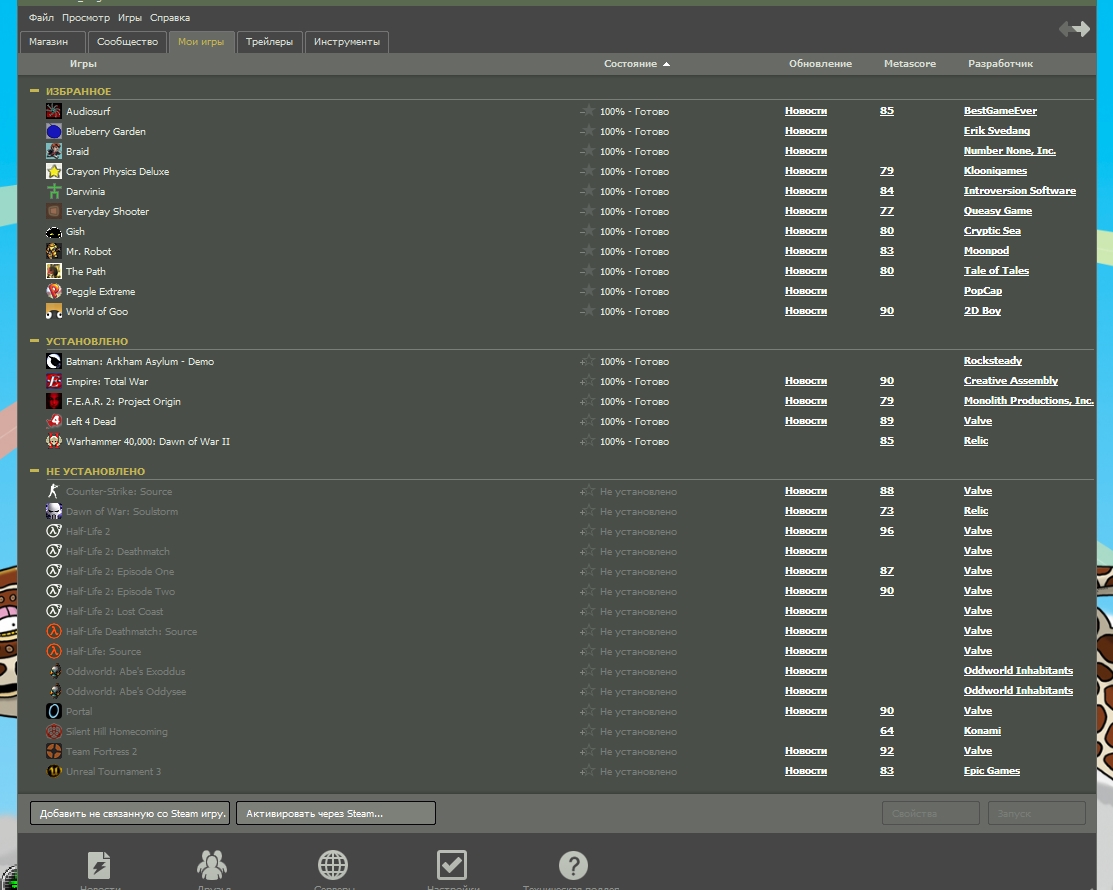1113x890 pixels.
Task: Collapse the УСТАНОВЛЕНО section
Action: [34, 341]
